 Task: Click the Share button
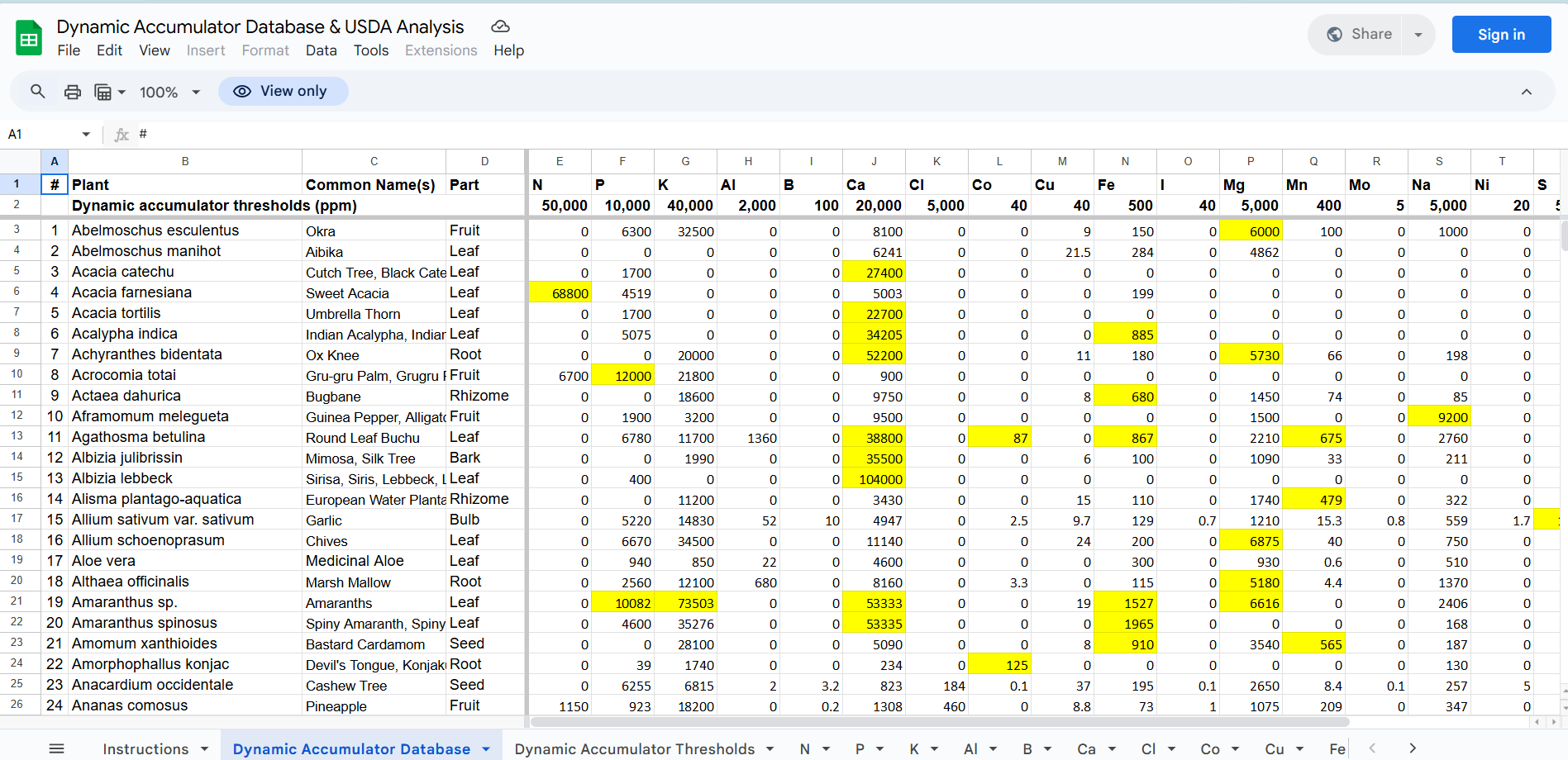click(1360, 35)
